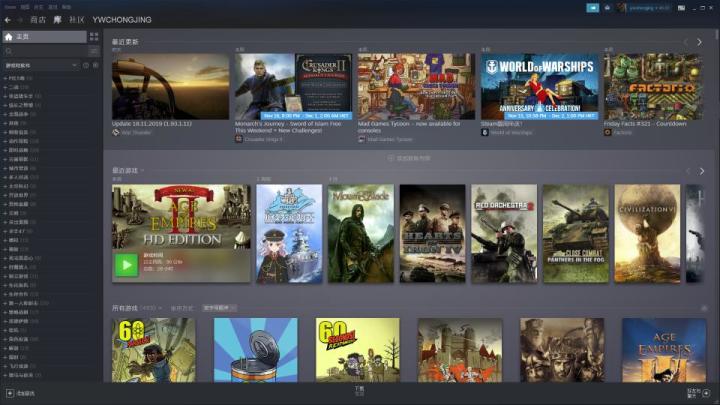This screenshot has height=405, width=720.
Task: Click the World of Warships game name link
Action: (x=512, y=133)
